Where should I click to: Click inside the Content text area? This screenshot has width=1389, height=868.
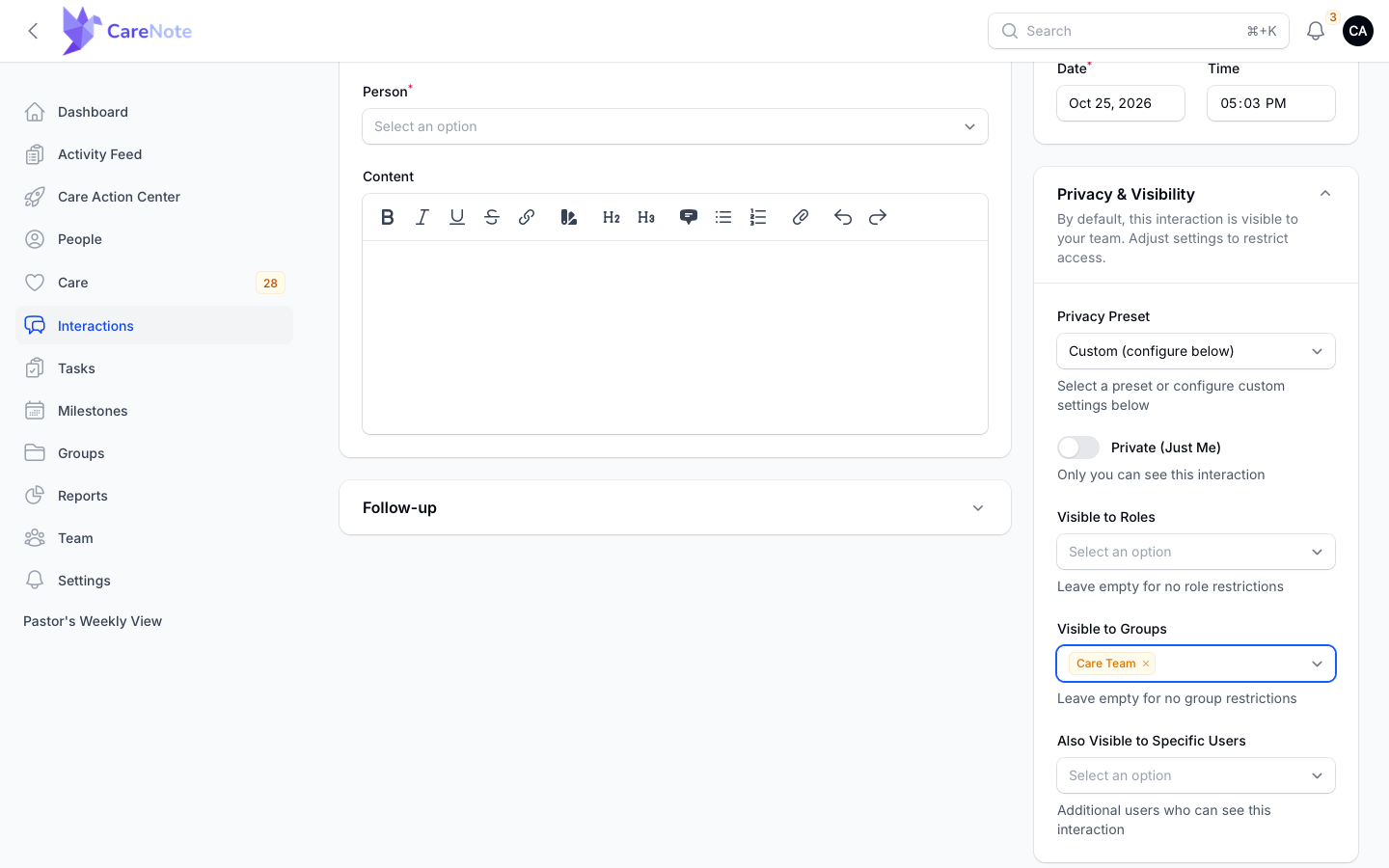coord(675,338)
